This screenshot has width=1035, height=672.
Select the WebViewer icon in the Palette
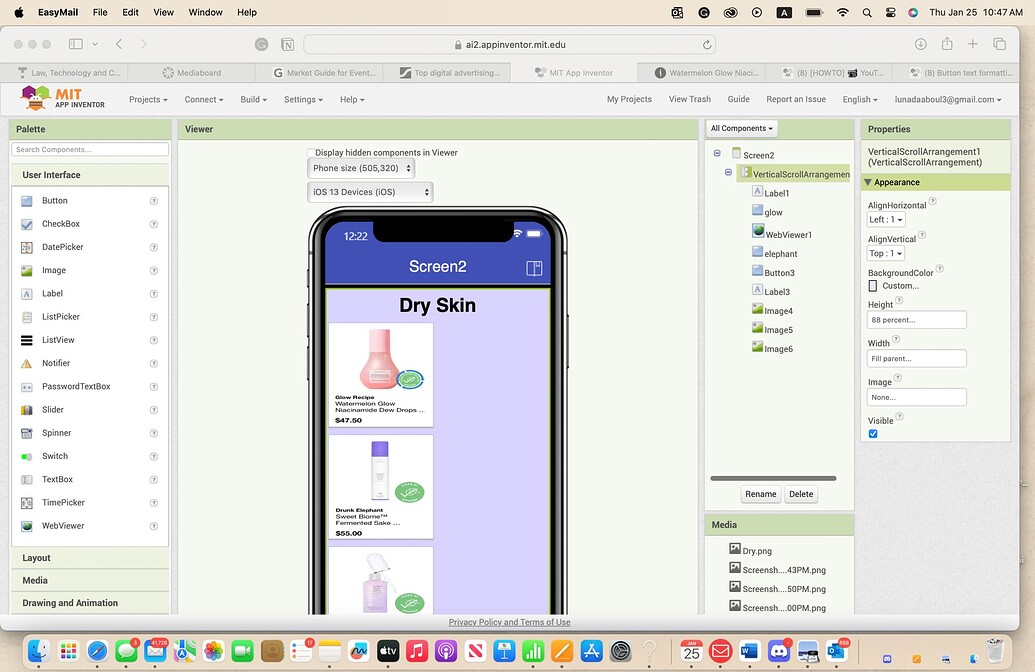point(26,526)
